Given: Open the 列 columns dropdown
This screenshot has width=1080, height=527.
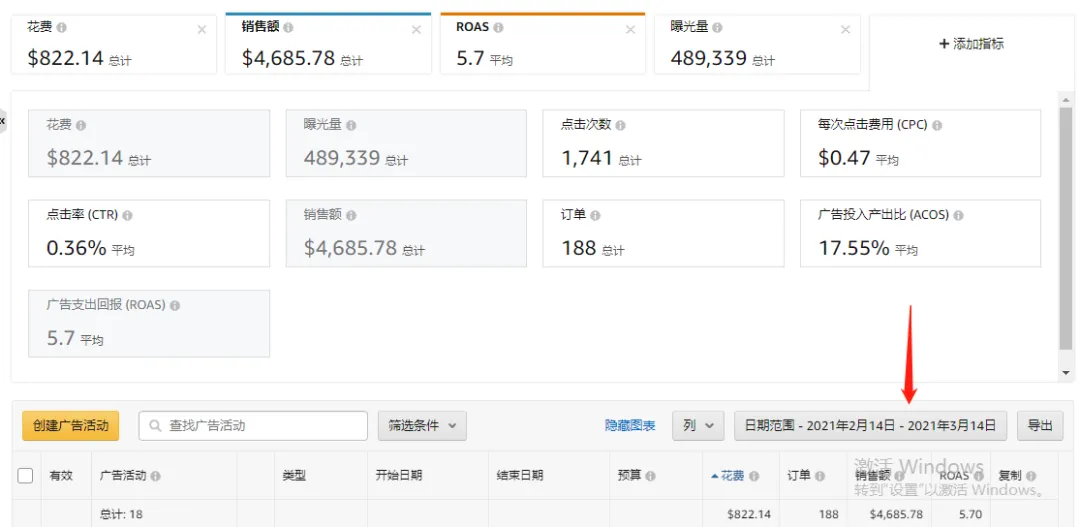Looking at the screenshot, I should (698, 426).
